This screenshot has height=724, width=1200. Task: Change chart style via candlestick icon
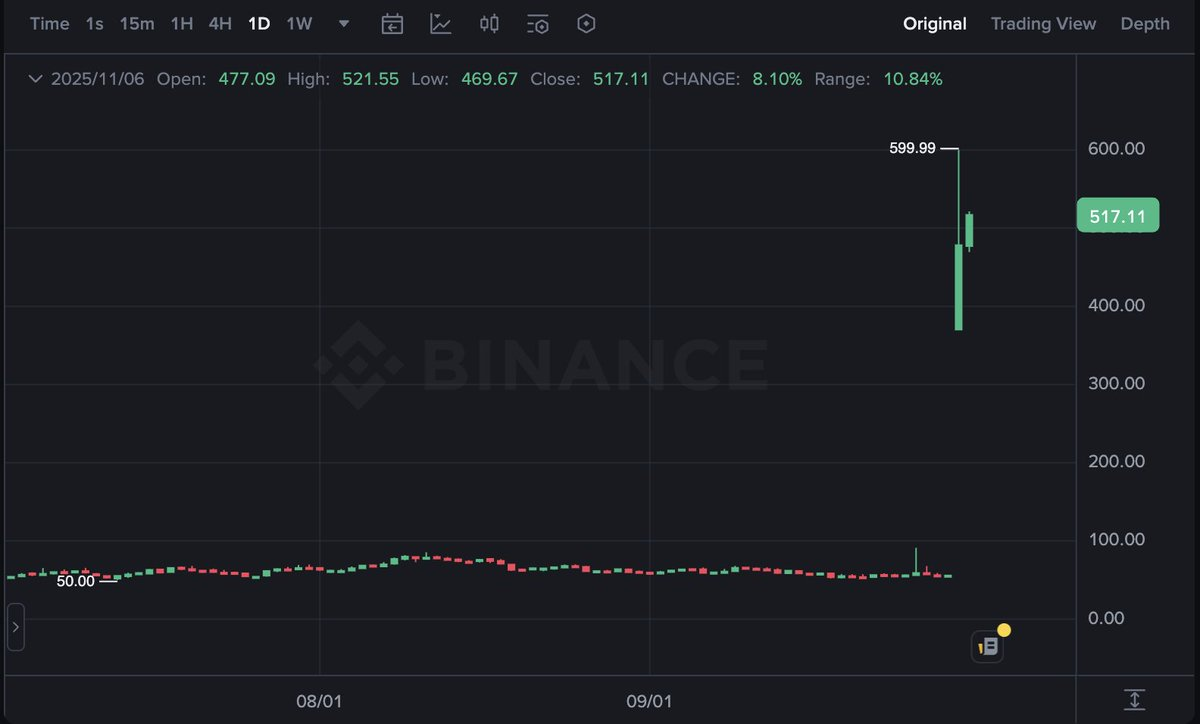(489, 24)
